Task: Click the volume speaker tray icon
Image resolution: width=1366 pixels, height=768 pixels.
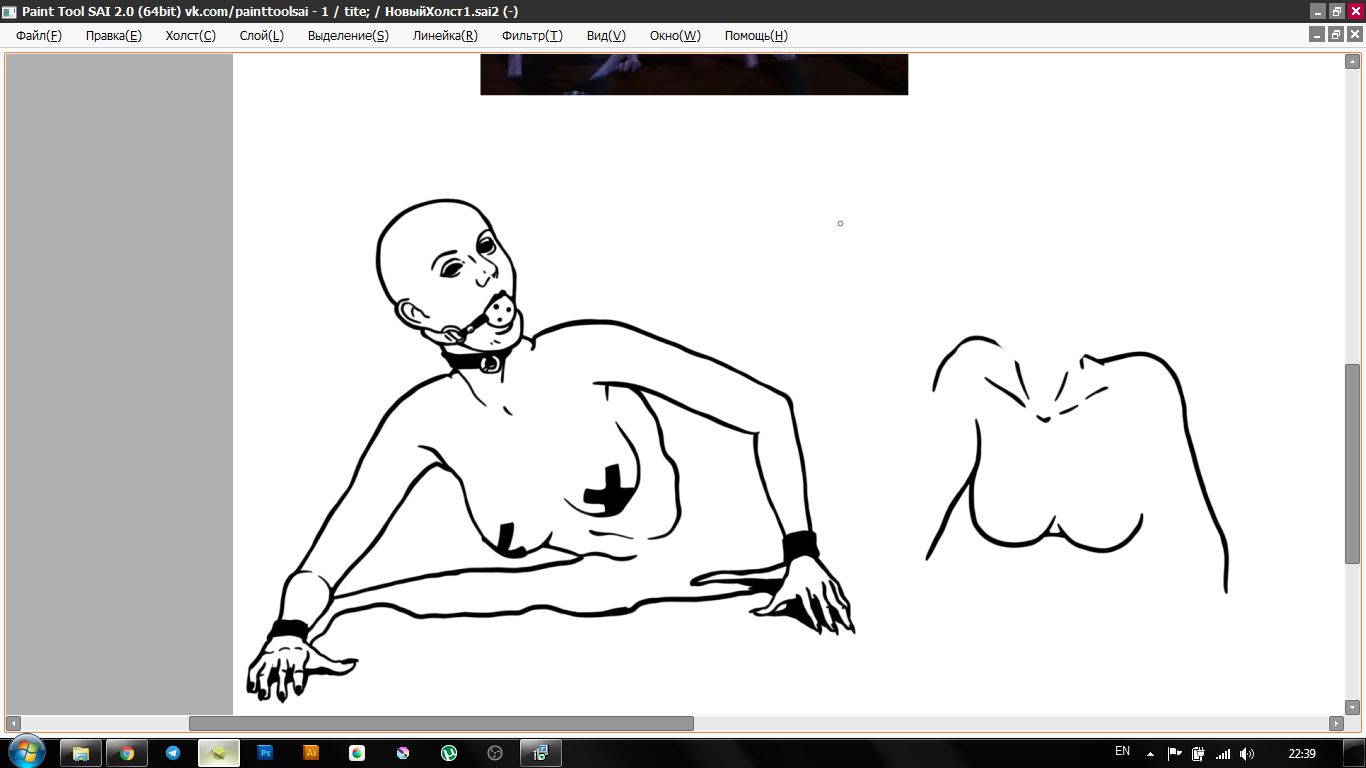Action: (1246, 753)
